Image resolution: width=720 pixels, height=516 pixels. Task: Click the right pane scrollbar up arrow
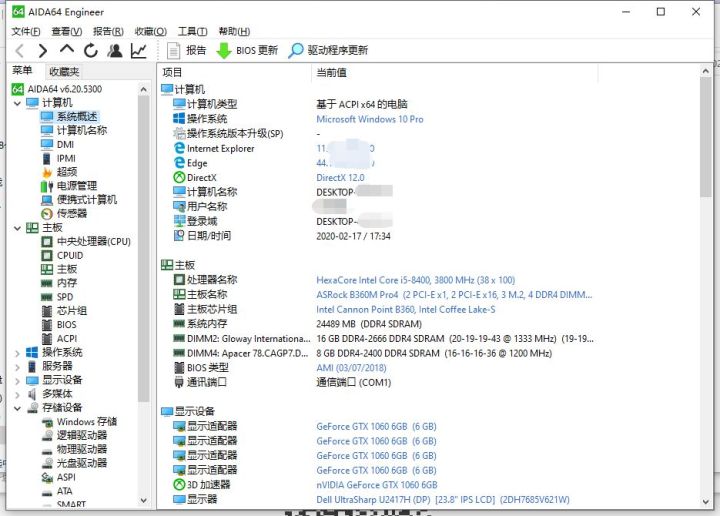(706, 71)
